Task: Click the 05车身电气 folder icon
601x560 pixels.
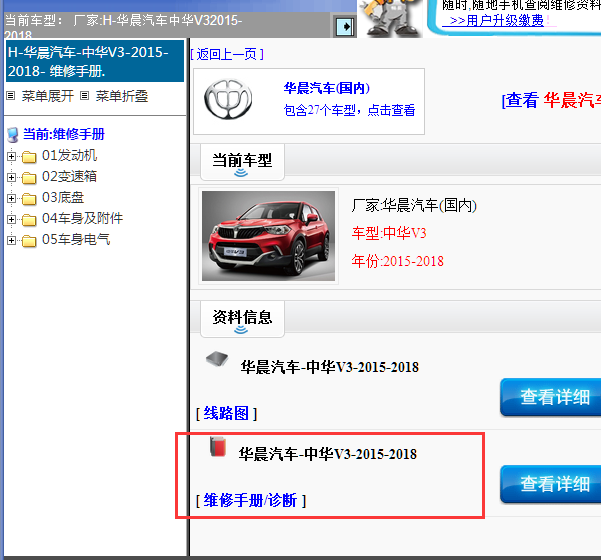Action: pos(29,241)
